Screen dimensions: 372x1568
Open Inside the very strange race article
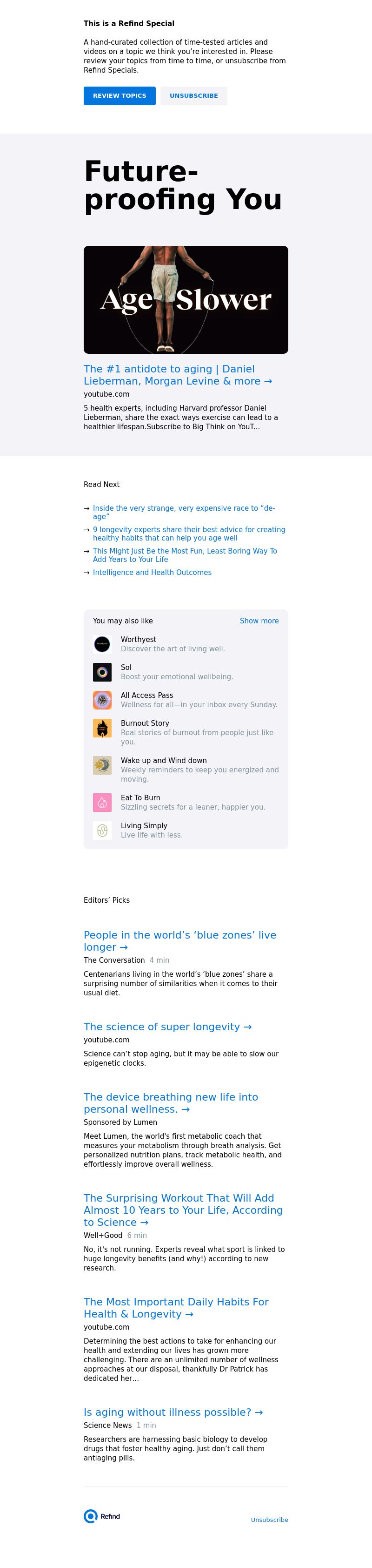pyautogui.click(x=184, y=512)
